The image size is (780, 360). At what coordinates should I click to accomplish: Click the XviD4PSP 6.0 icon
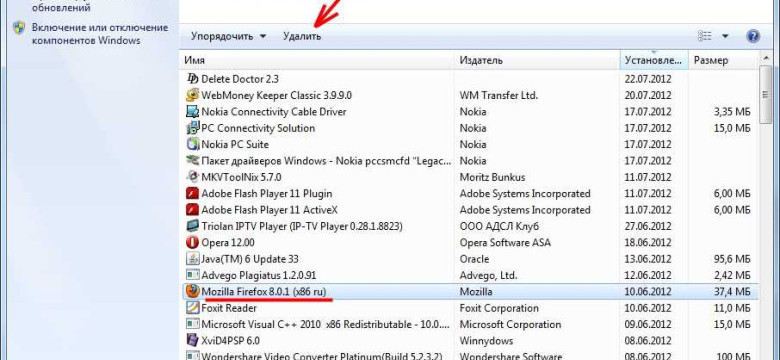click(x=192, y=341)
